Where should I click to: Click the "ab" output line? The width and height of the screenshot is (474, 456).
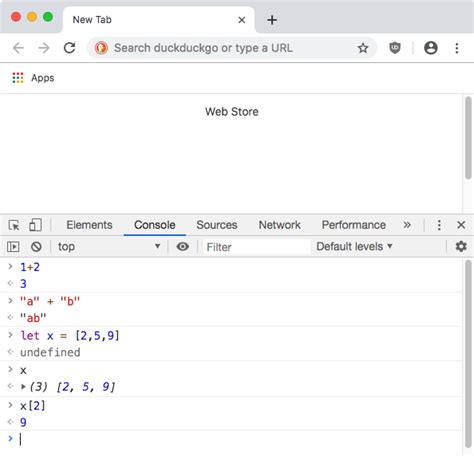tap(33, 318)
